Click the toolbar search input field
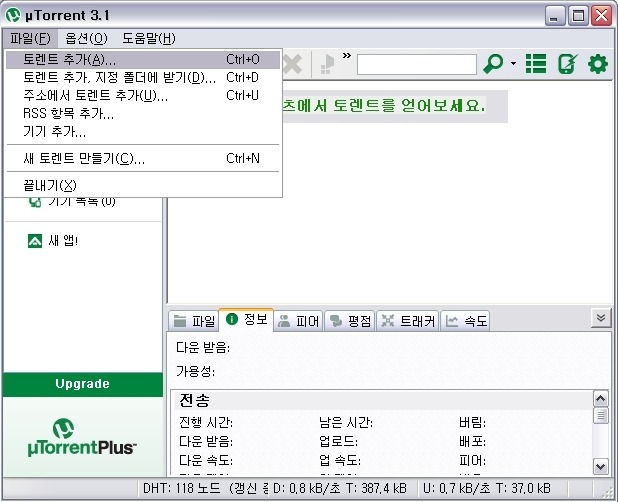This screenshot has height=502, width=618. pos(417,64)
